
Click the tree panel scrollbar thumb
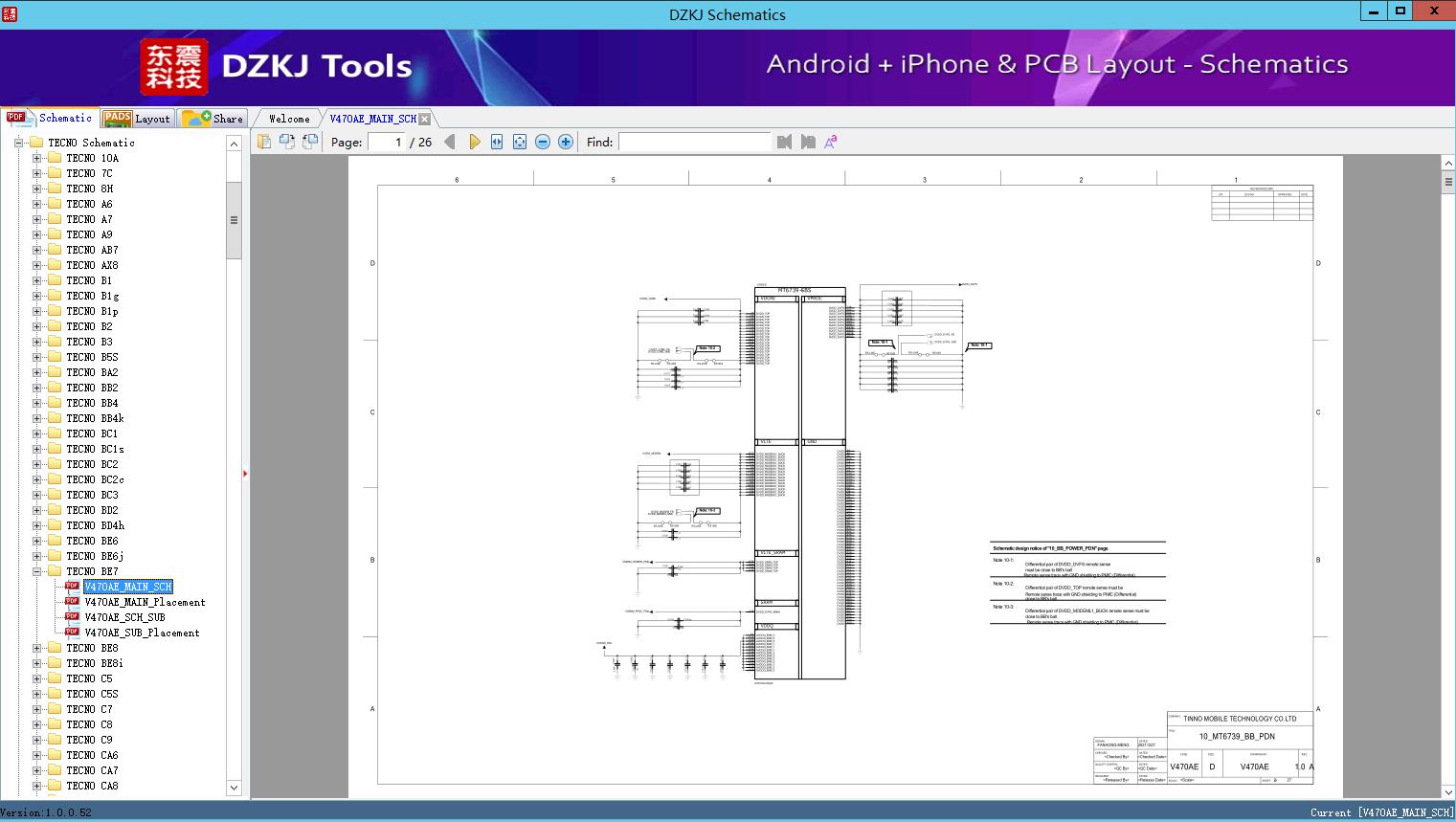point(234,220)
